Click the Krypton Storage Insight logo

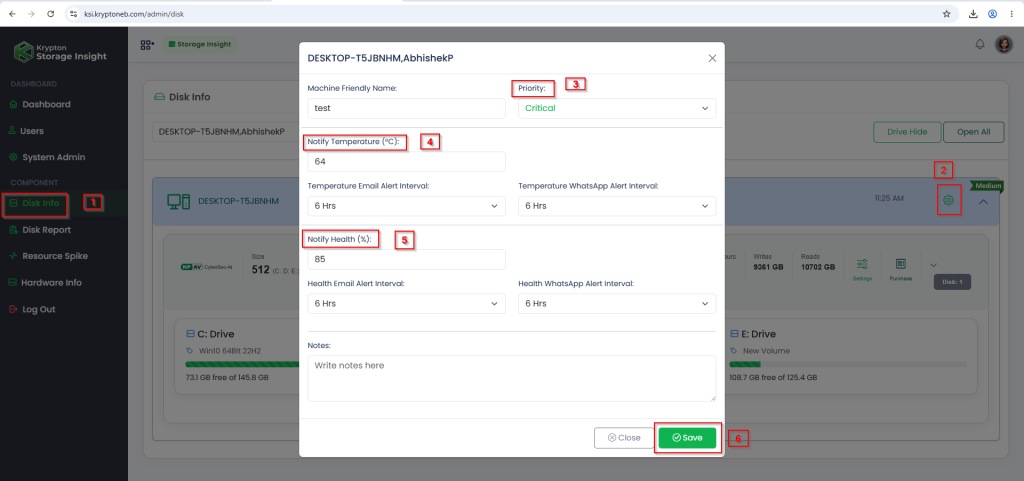(x=61, y=52)
